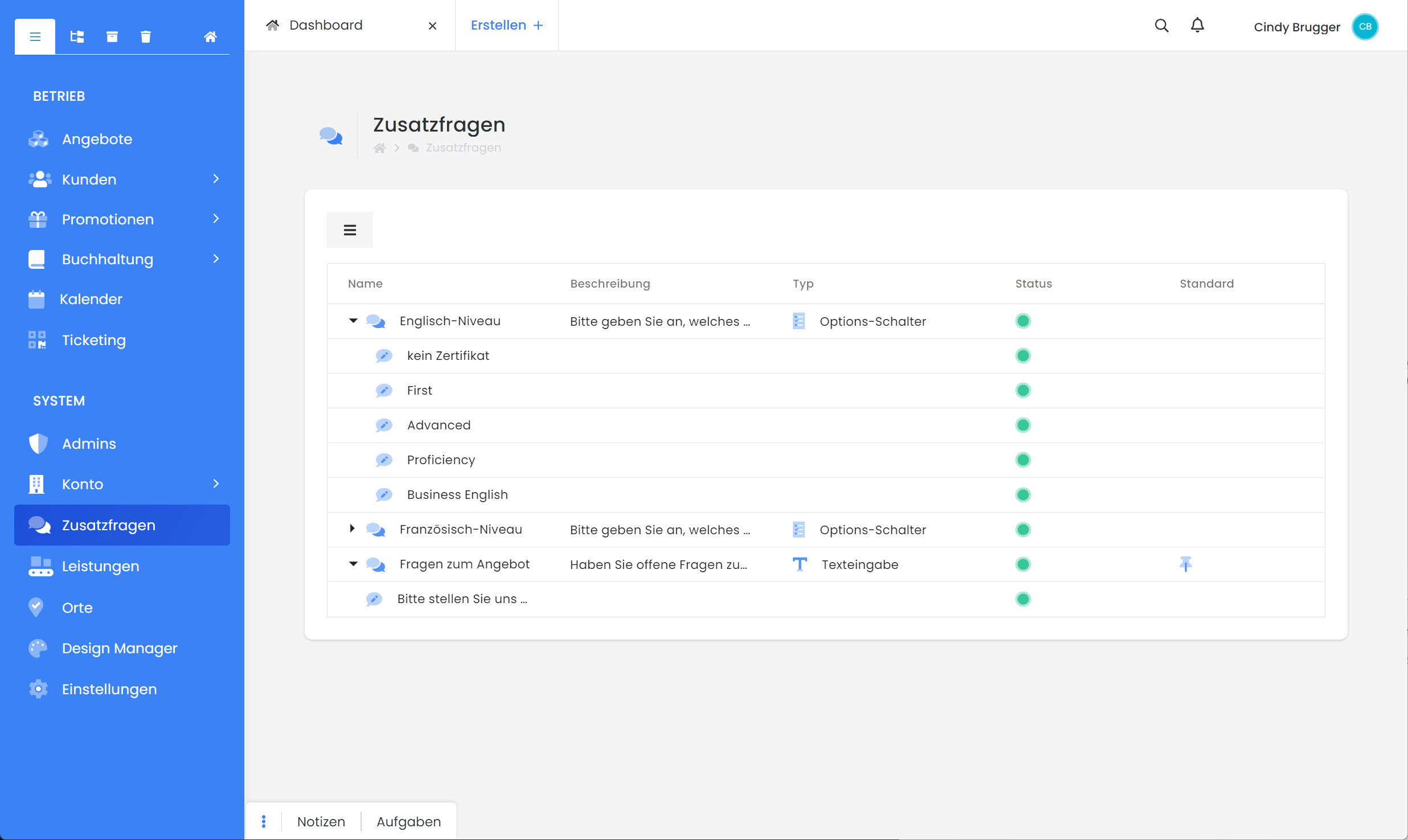Image resolution: width=1408 pixels, height=840 pixels.
Task: Open the notifications bell
Action: point(1197,26)
